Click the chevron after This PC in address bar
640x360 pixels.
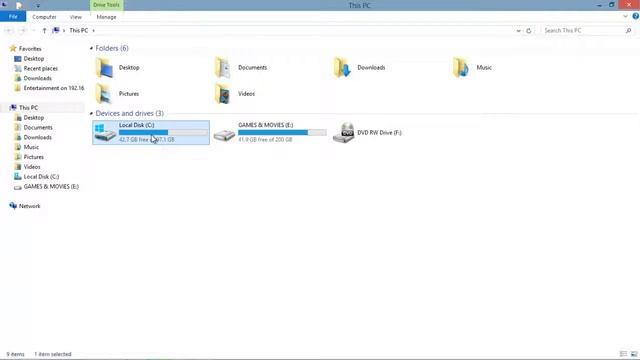(x=93, y=31)
